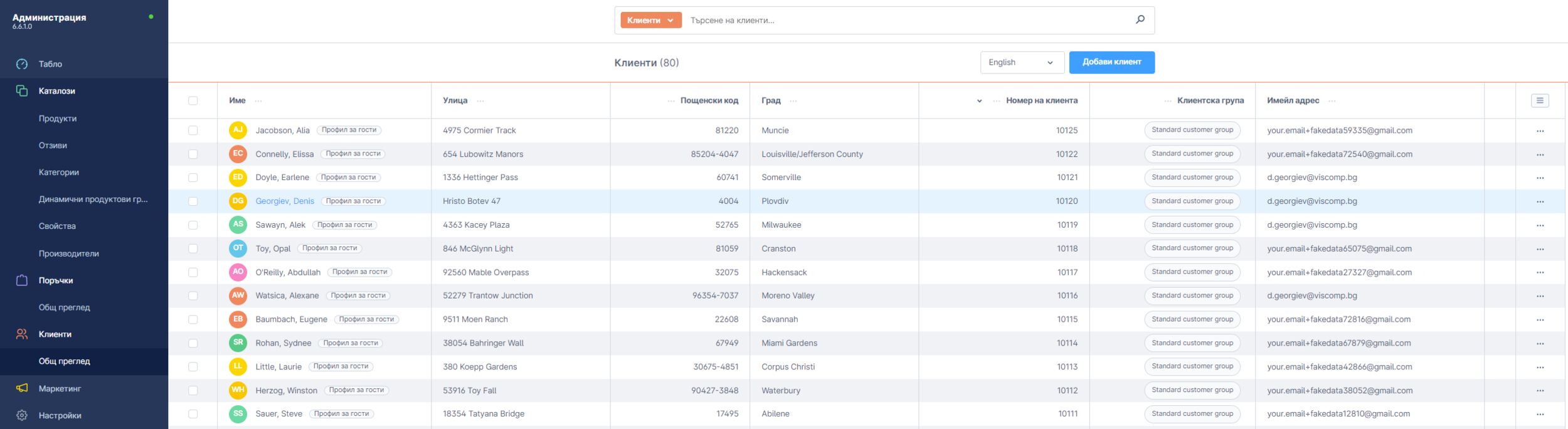Open the Settings (Настройки) gear icon

[x=22, y=415]
